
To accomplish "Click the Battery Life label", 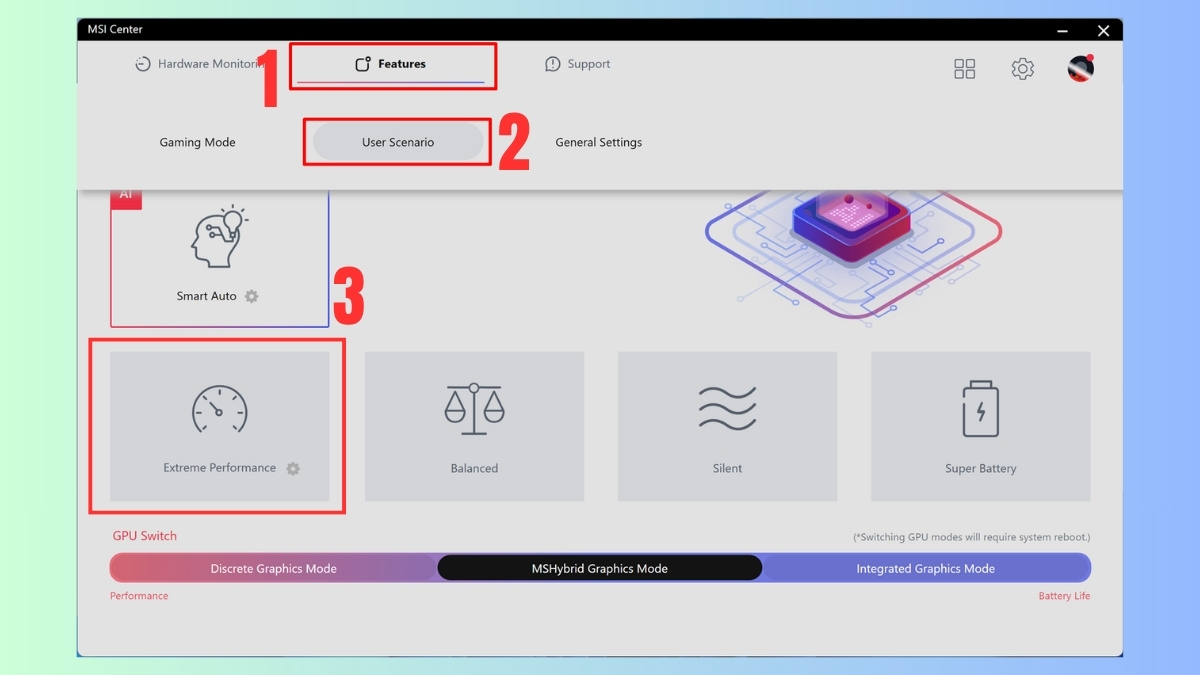I will (1064, 596).
